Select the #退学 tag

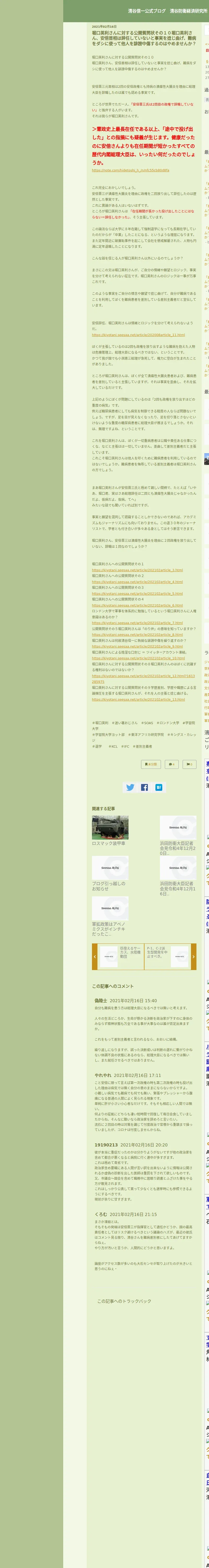[x=97, y=746]
